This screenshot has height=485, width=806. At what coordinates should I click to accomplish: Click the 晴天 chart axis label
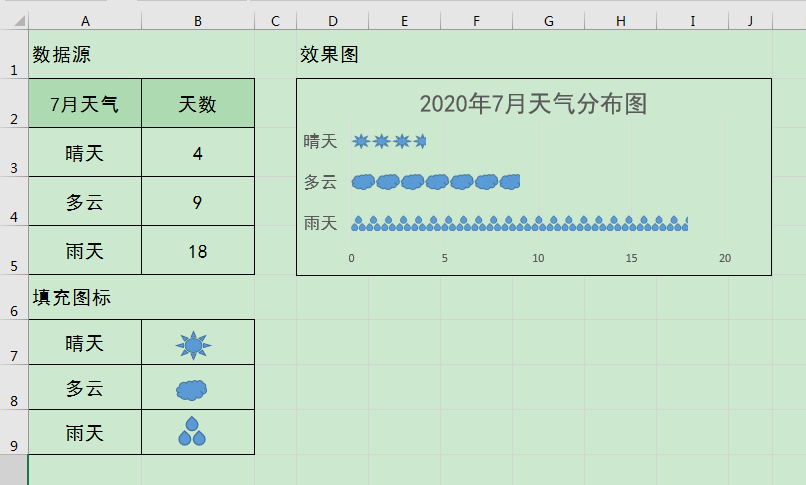[x=320, y=141]
